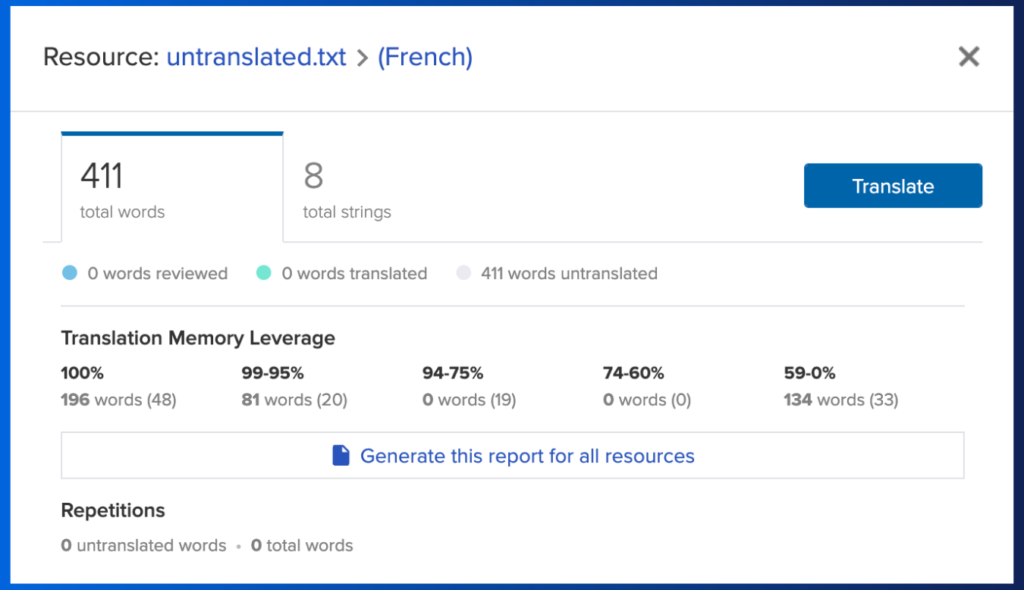
Task: Switch to the 411 total words tab
Action: tap(172, 188)
